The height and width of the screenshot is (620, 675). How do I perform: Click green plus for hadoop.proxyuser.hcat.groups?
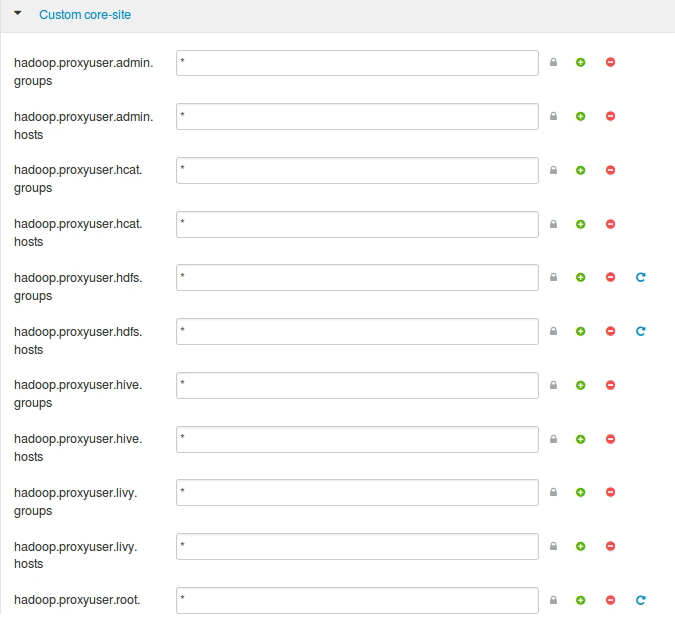pos(580,170)
